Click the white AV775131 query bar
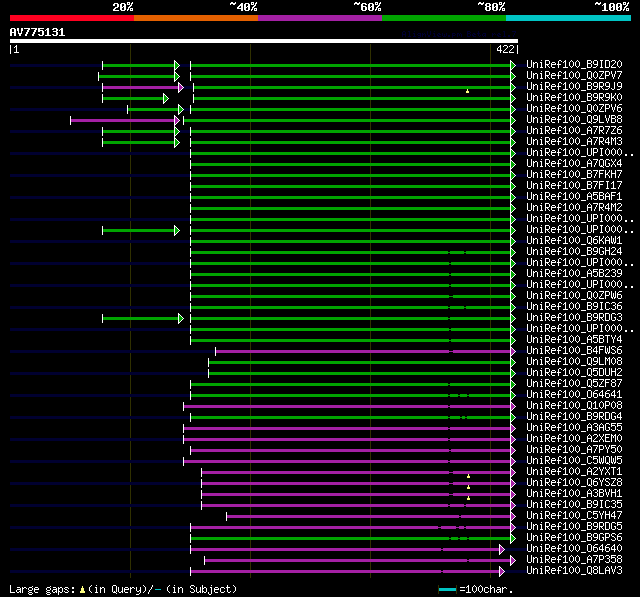The height and width of the screenshot is (597, 640). (x=264, y=41)
